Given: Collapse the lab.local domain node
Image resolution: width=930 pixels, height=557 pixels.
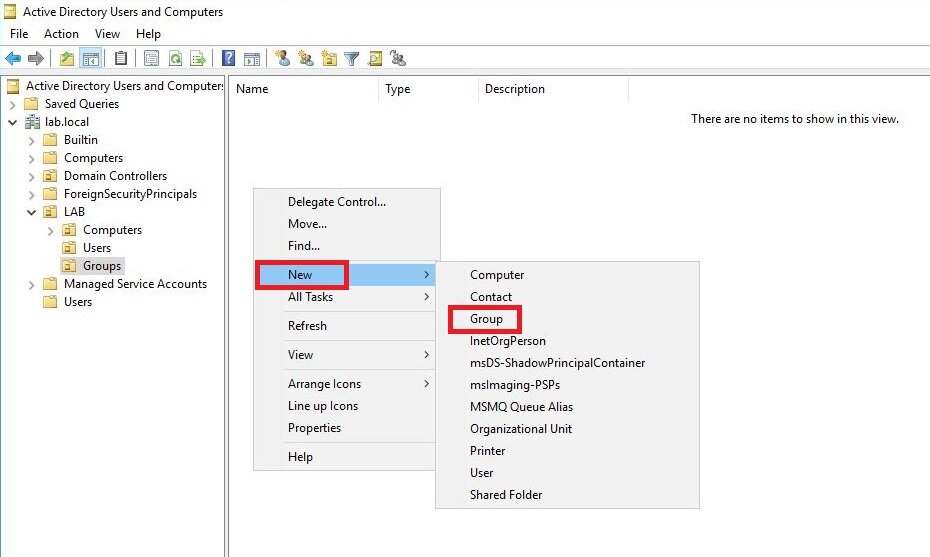Looking at the screenshot, I should click(x=12, y=123).
